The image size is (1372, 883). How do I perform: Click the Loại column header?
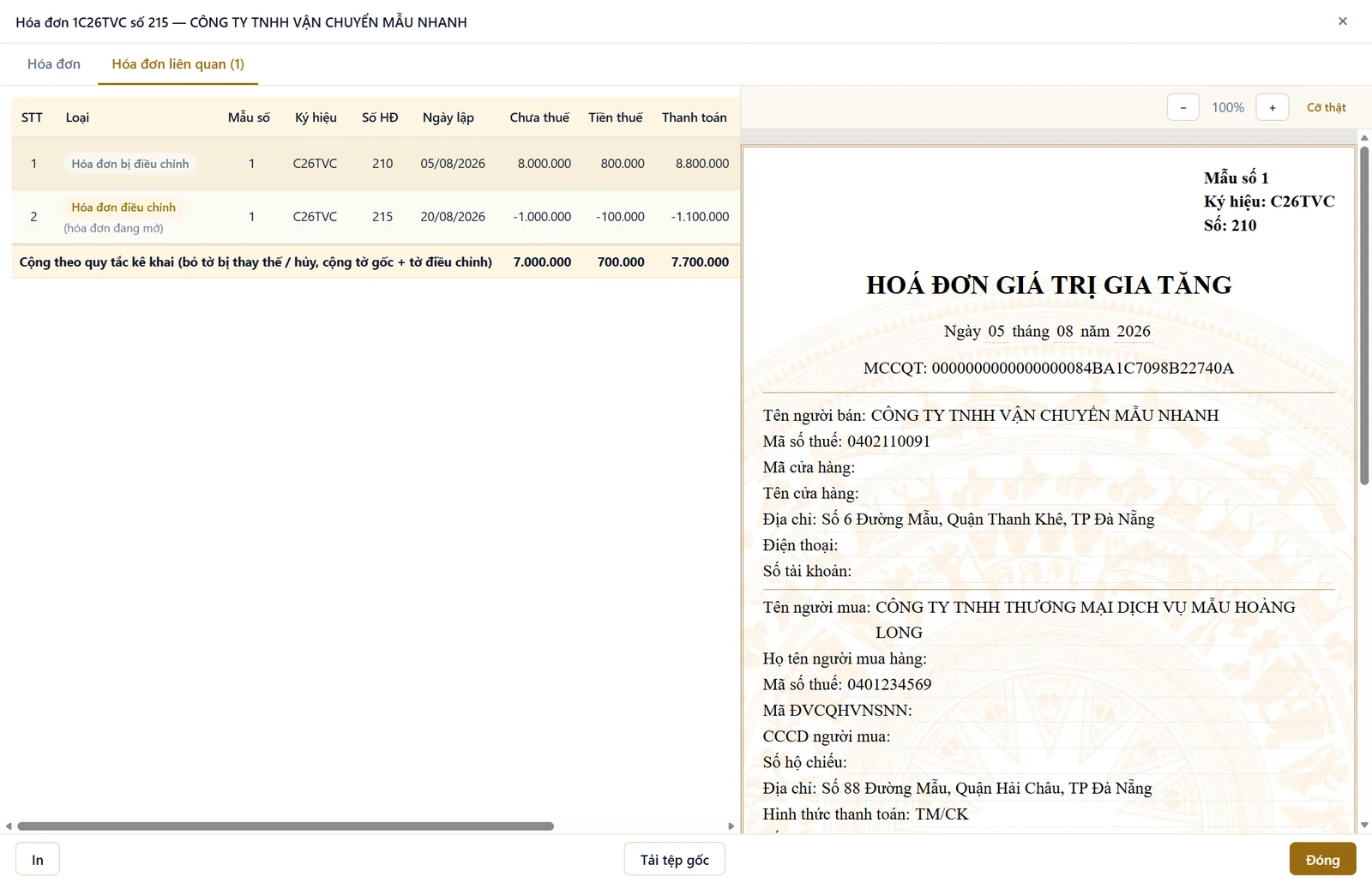77,117
